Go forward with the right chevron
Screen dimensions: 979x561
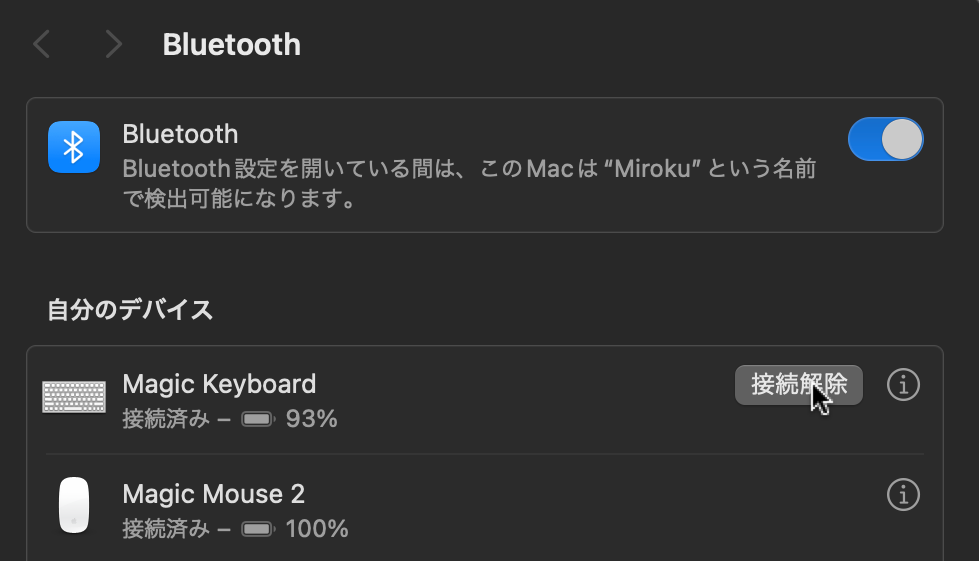[x=113, y=44]
